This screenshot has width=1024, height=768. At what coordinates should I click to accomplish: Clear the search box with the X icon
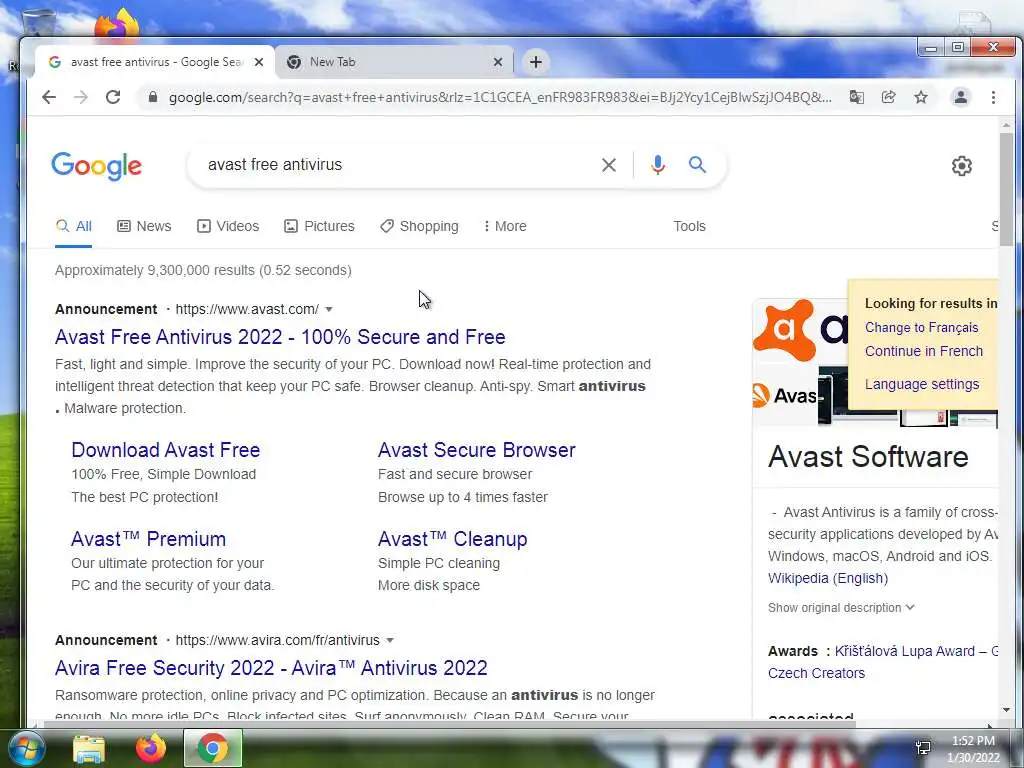click(609, 165)
